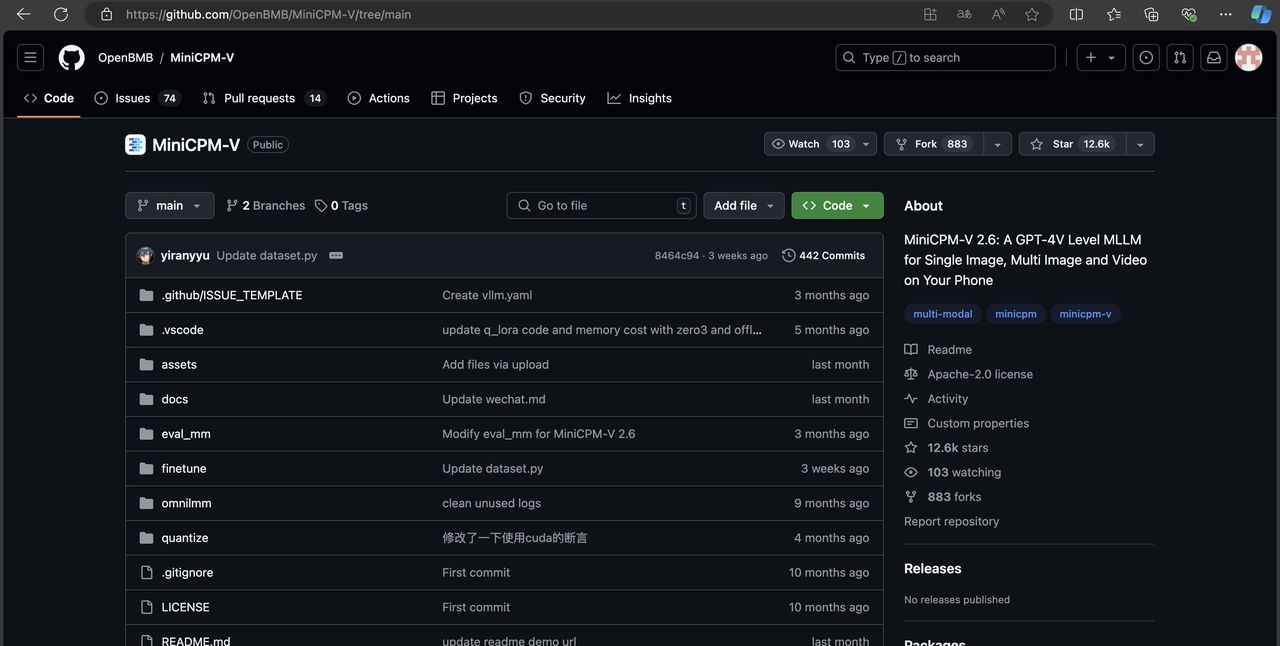The height and width of the screenshot is (646, 1280).
Task: Expand the Add file dropdown
Action: coord(744,206)
